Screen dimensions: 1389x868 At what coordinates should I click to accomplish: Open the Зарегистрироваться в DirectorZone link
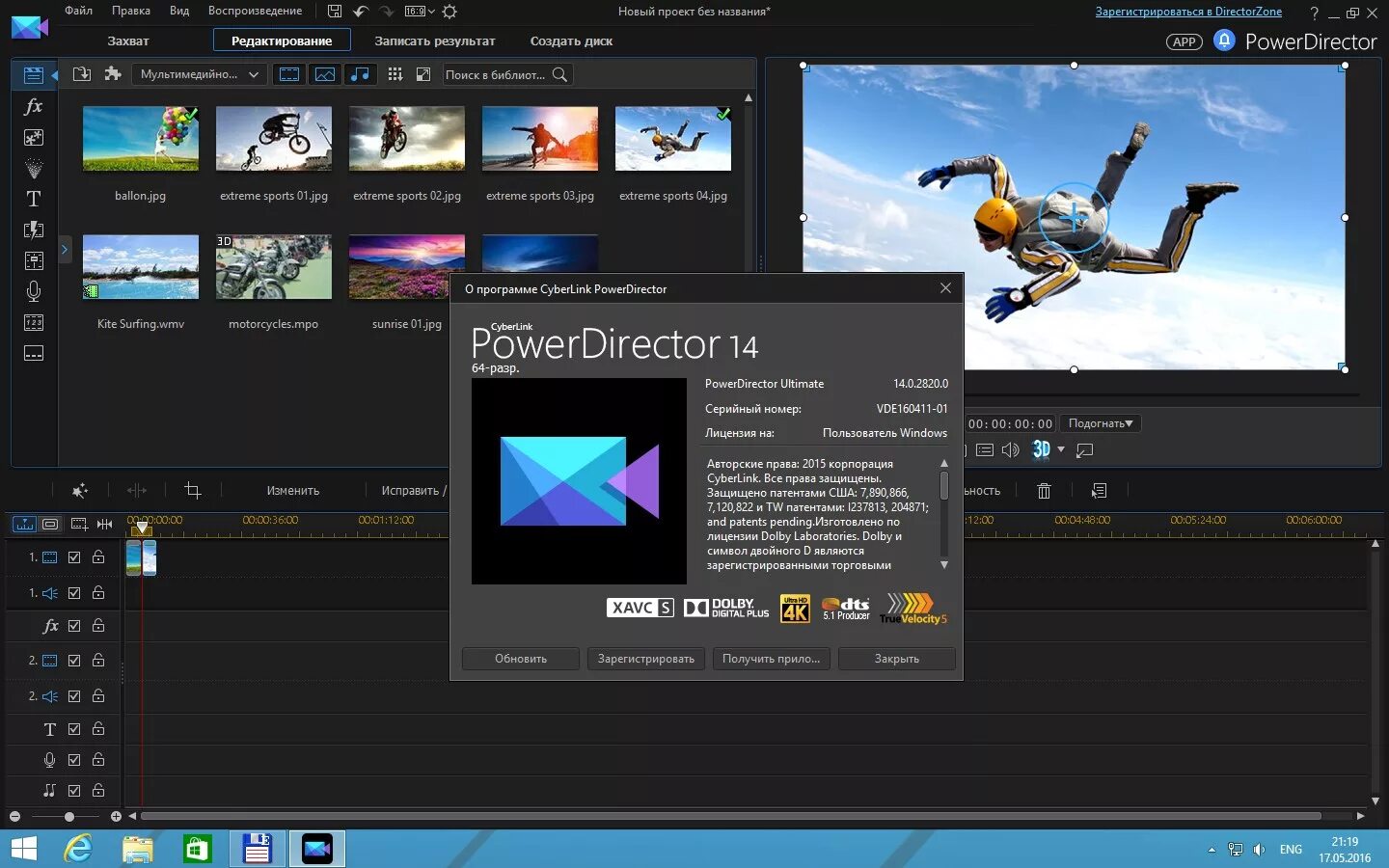point(1188,12)
